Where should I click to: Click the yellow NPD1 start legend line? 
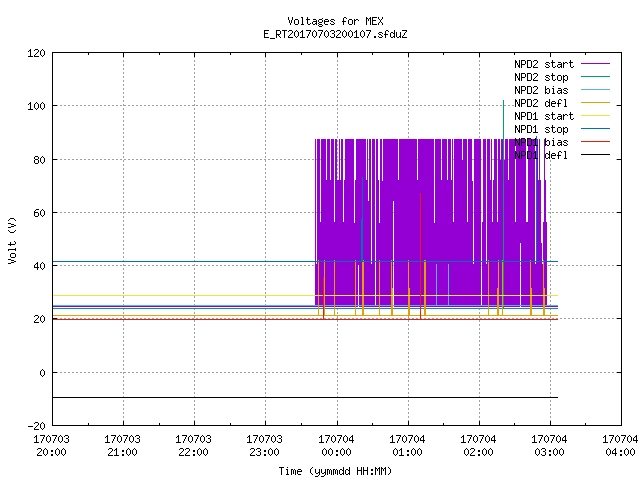point(595,116)
